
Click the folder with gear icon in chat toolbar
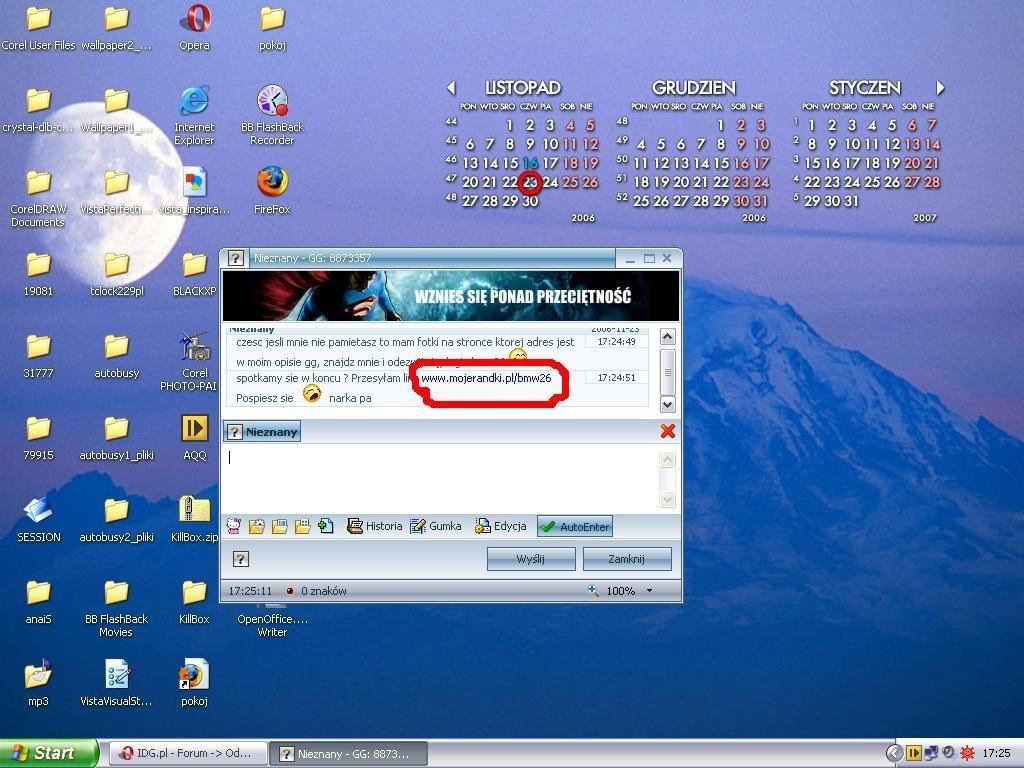[x=257, y=526]
